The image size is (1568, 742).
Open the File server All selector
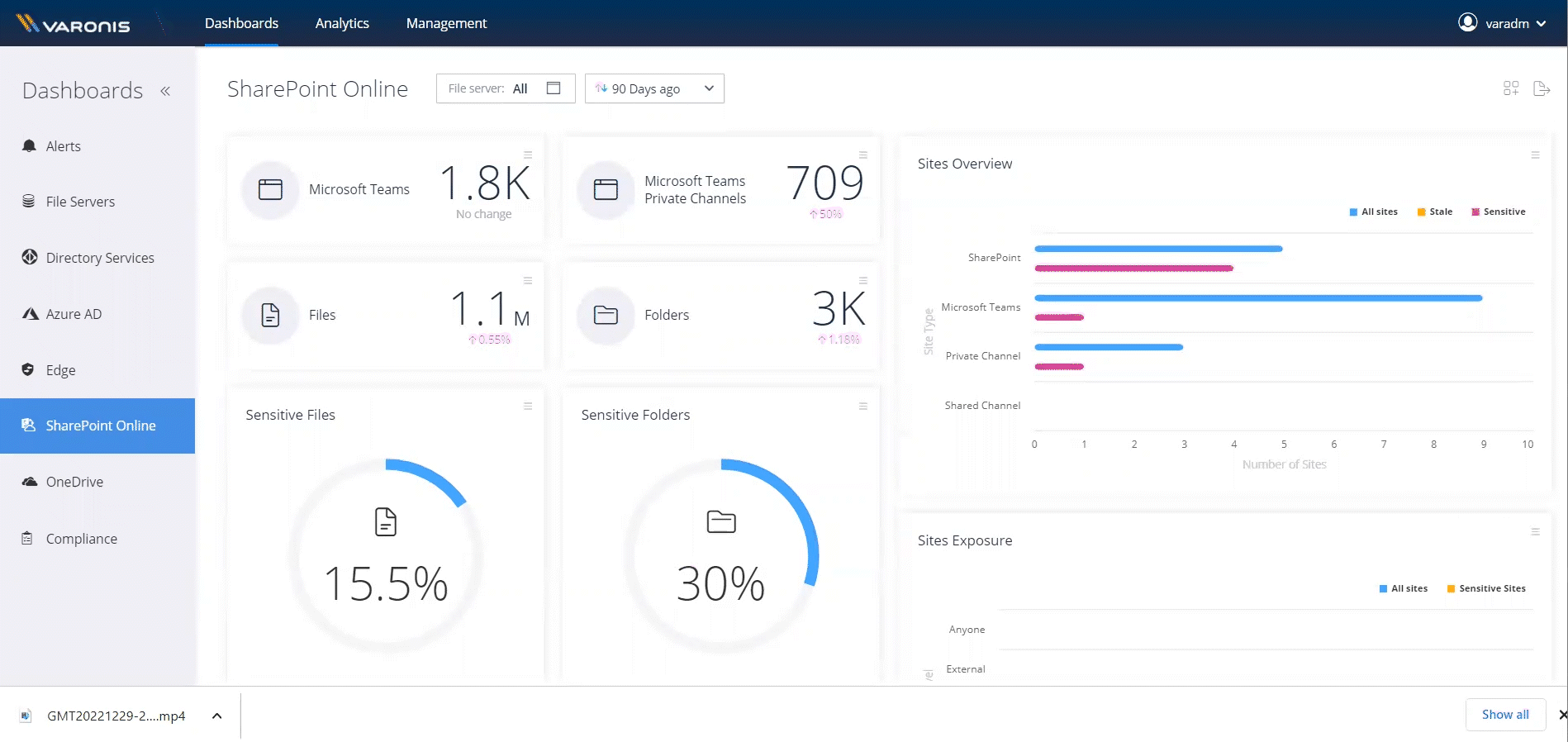tap(506, 88)
